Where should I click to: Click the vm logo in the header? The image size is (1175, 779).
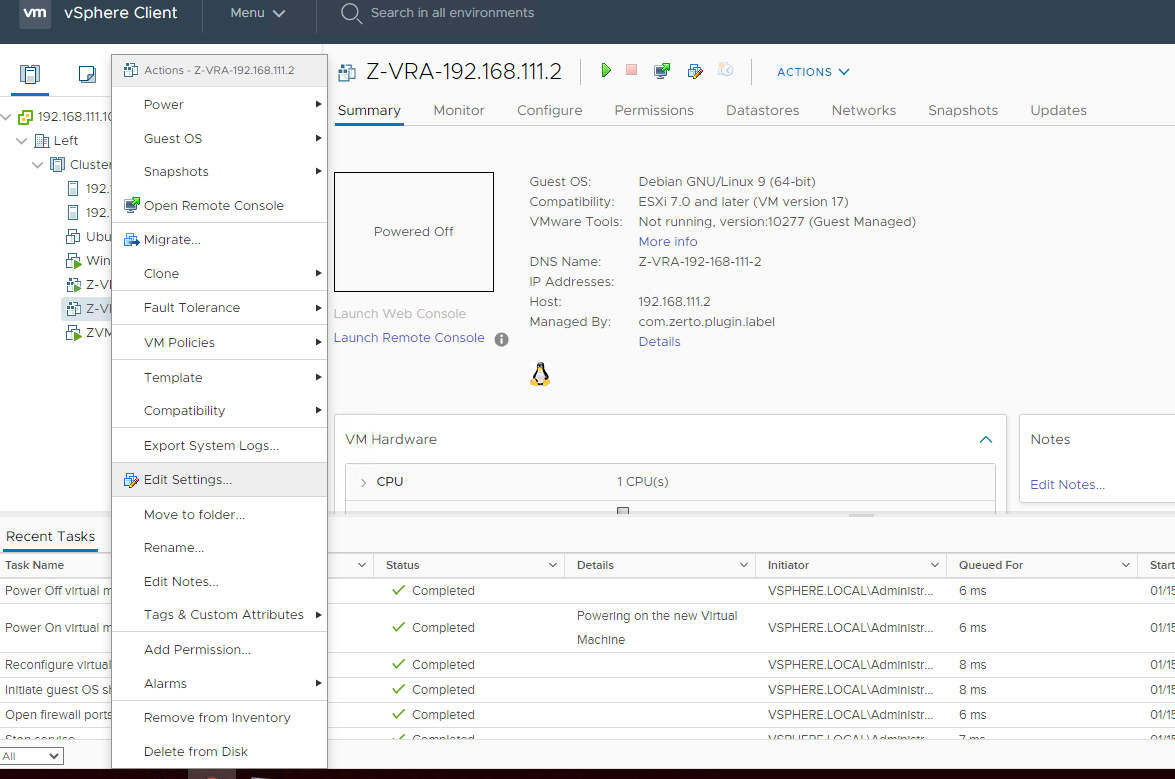coord(34,13)
